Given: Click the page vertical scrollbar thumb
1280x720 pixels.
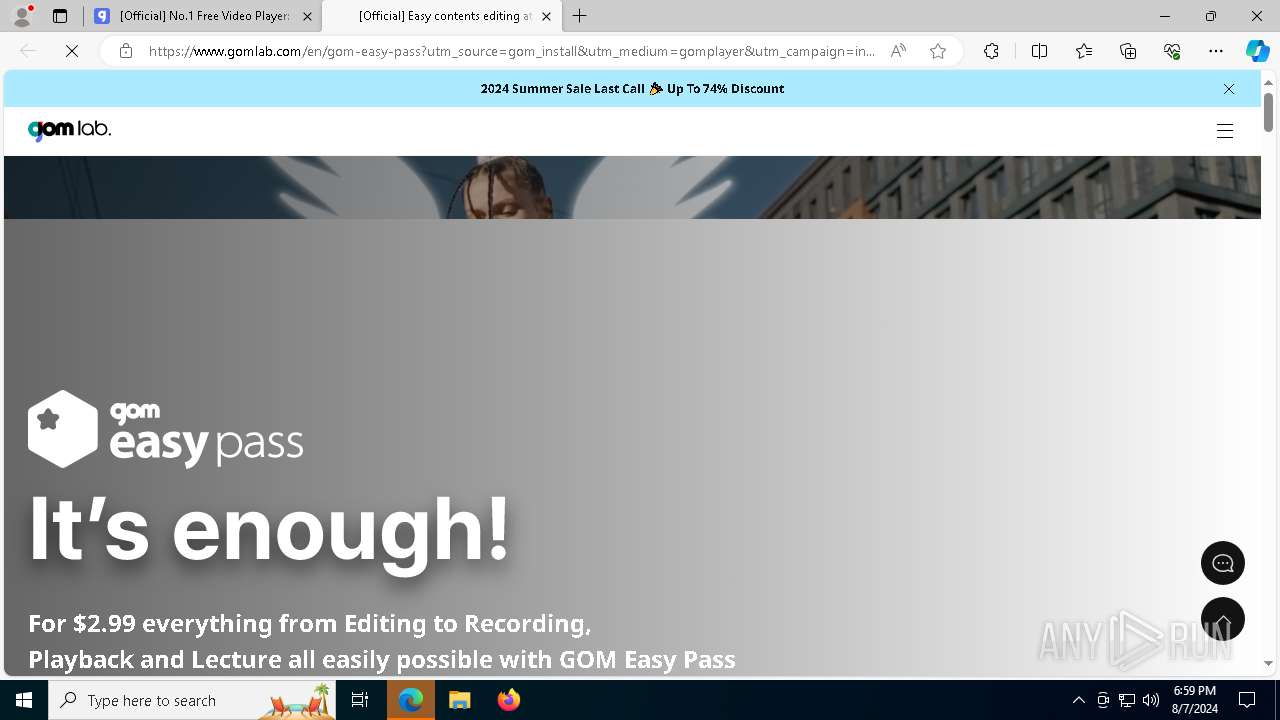Looking at the screenshot, I should pos(1268,112).
